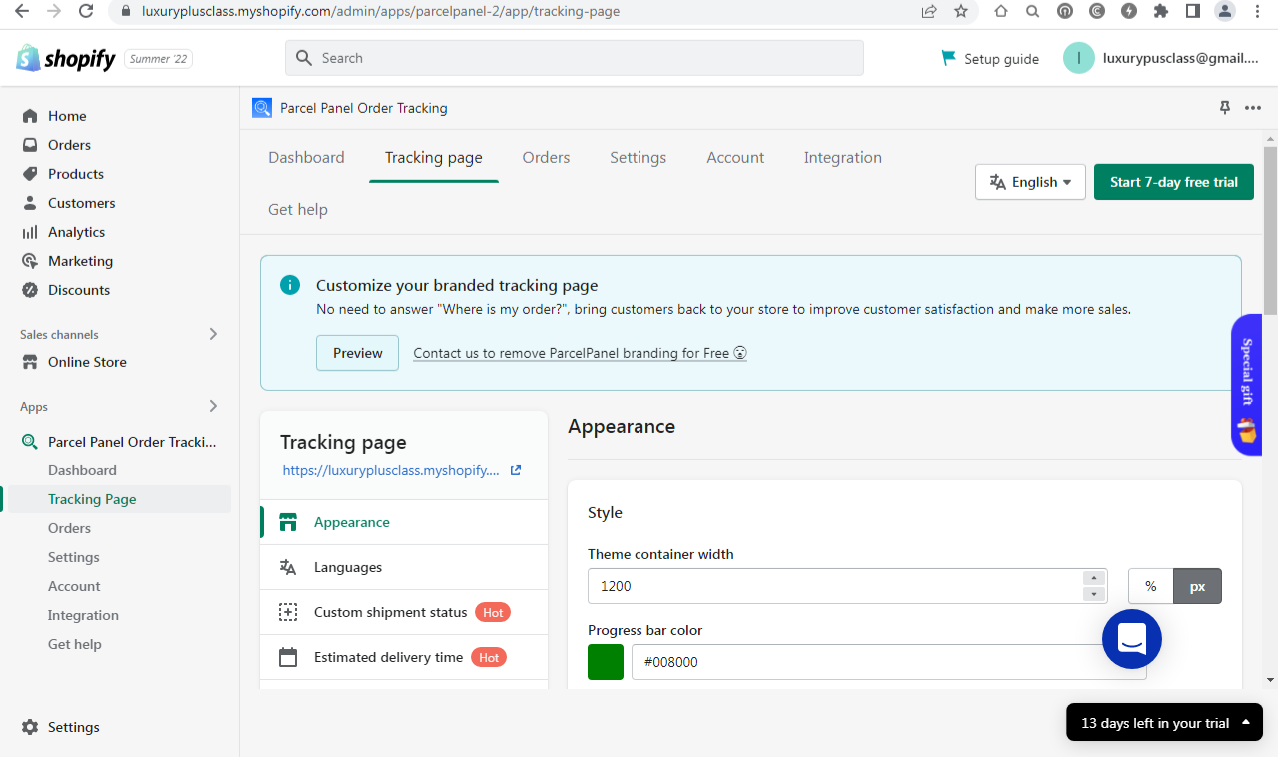Start the 7-day free trial
This screenshot has height=757, width=1278.
click(x=1174, y=182)
